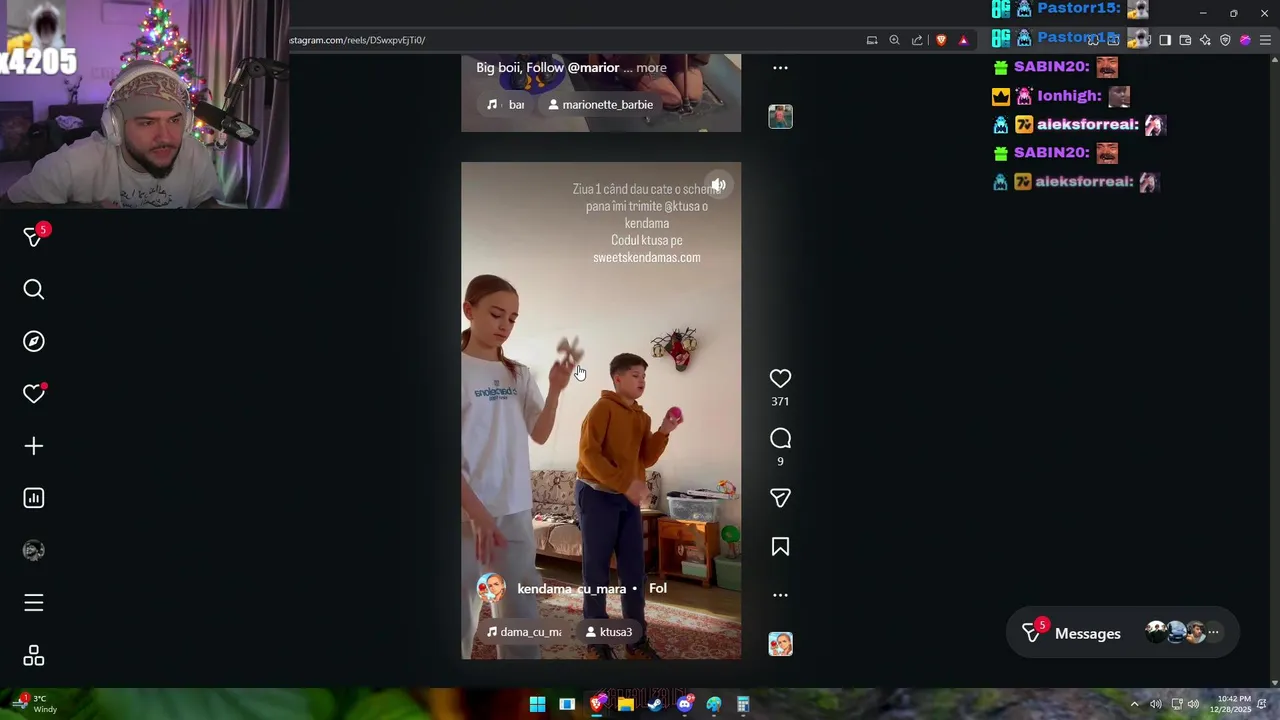Visit the kendama_cu_mara profile name
Image resolution: width=1280 pixels, height=720 pixels.
pos(571,589)
